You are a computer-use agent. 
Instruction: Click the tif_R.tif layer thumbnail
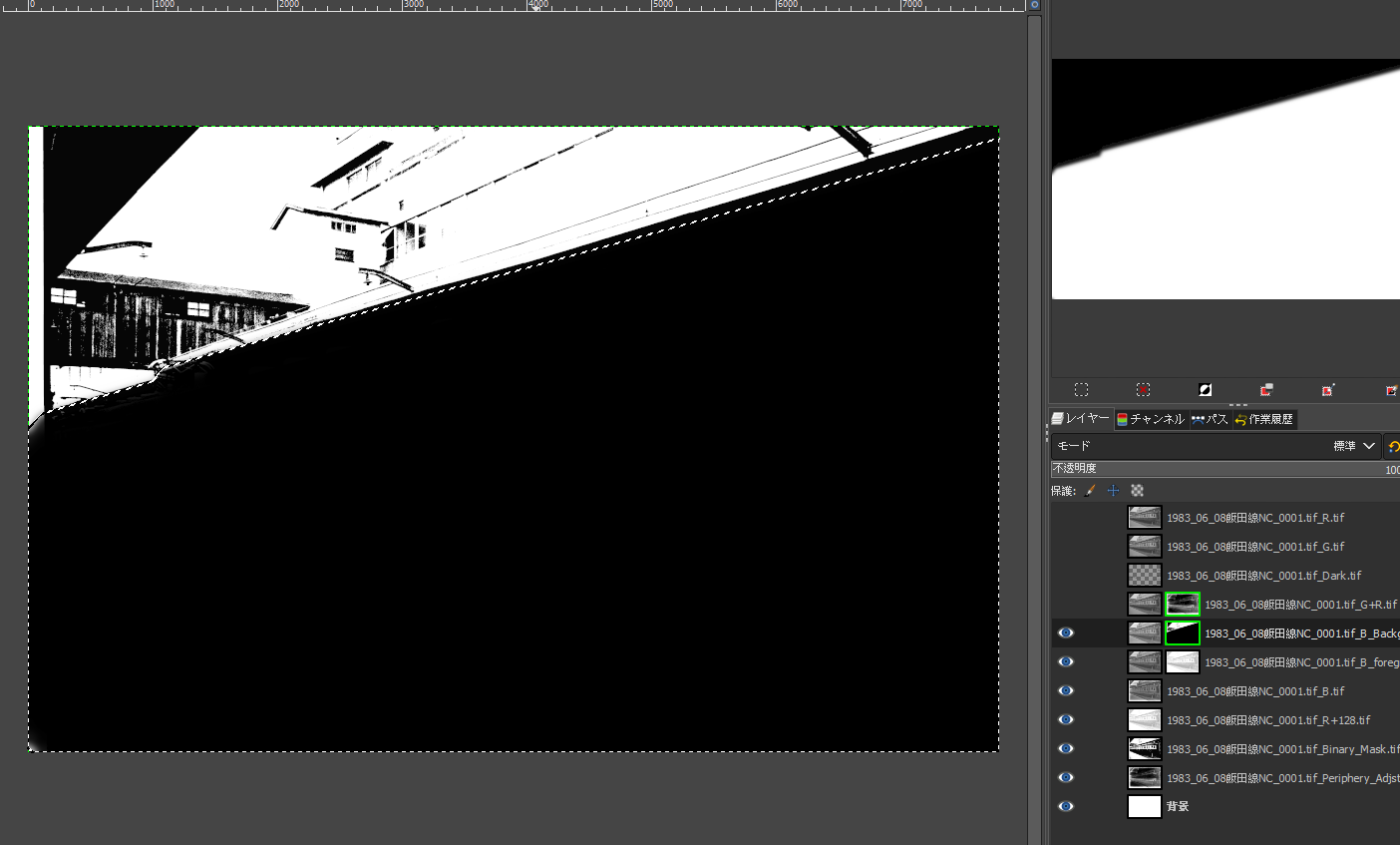click(x=1145, y=518)
